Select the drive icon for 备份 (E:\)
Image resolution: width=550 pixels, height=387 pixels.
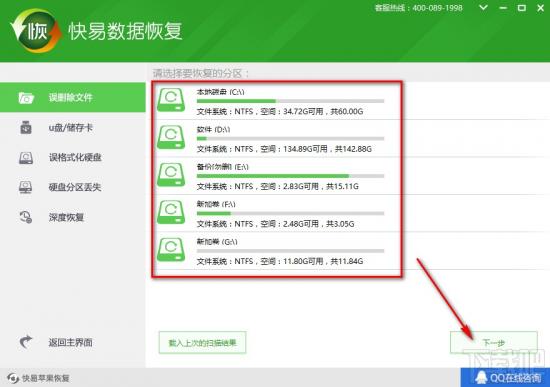click(171, 175)
